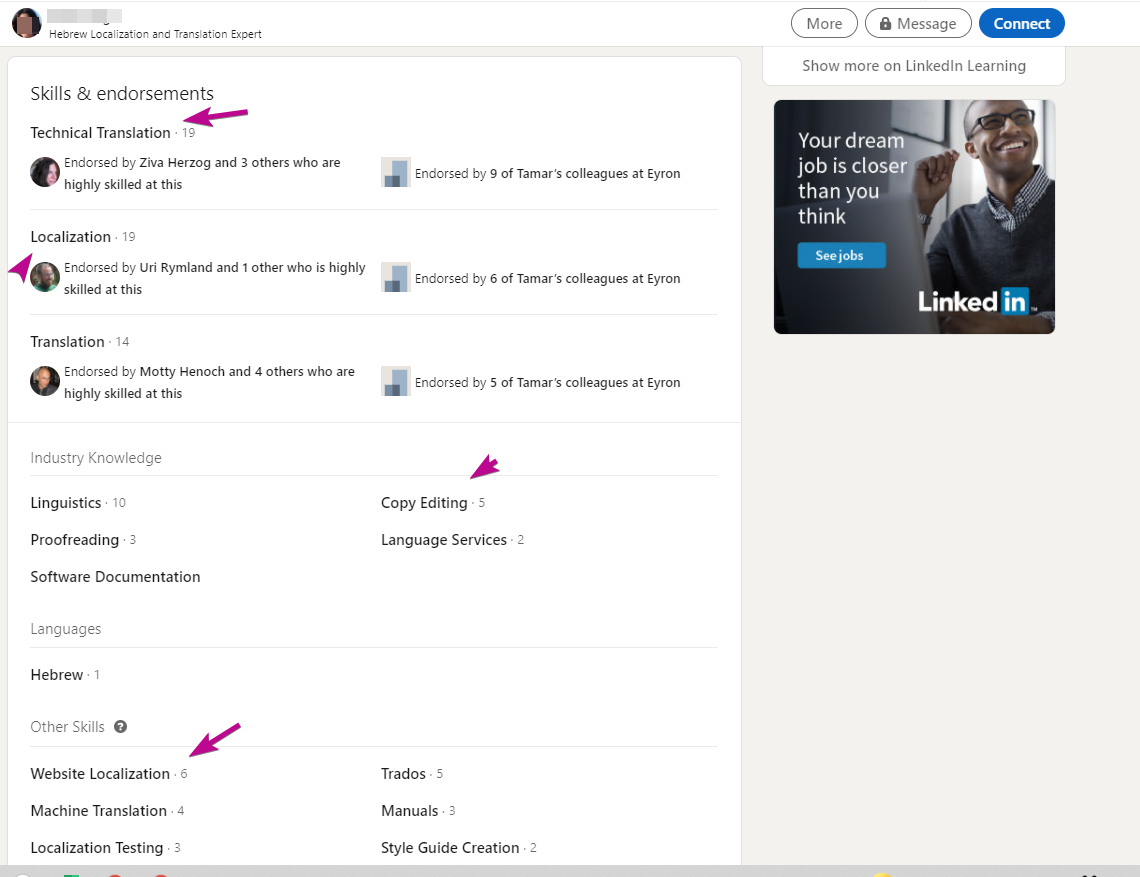This screenshot has height=877, width=1140.
Task: Click the Languages section heading
Action: pyautogui.click(x=65, y=629)
